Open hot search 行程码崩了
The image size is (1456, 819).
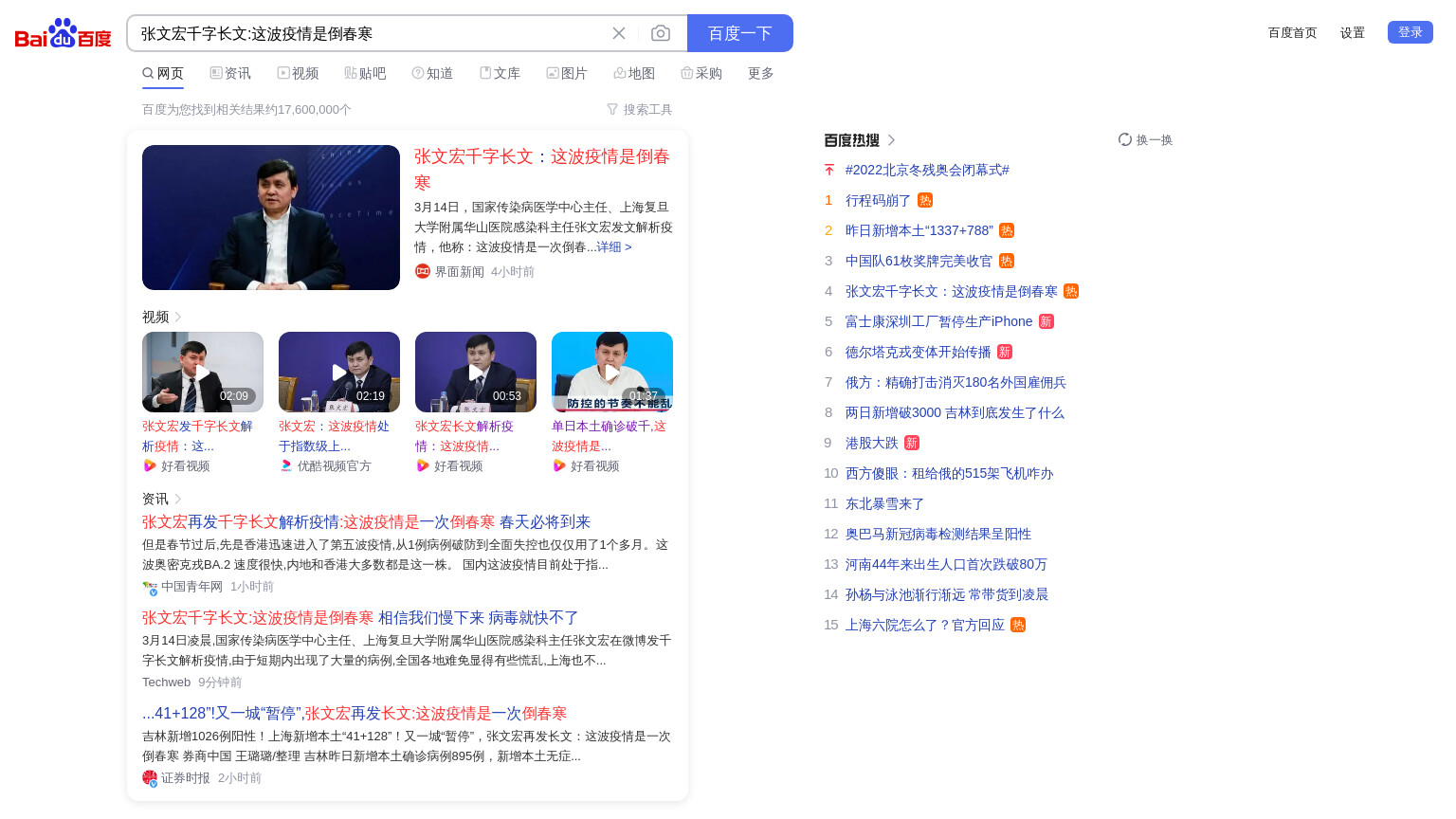[x=878, y=200]
